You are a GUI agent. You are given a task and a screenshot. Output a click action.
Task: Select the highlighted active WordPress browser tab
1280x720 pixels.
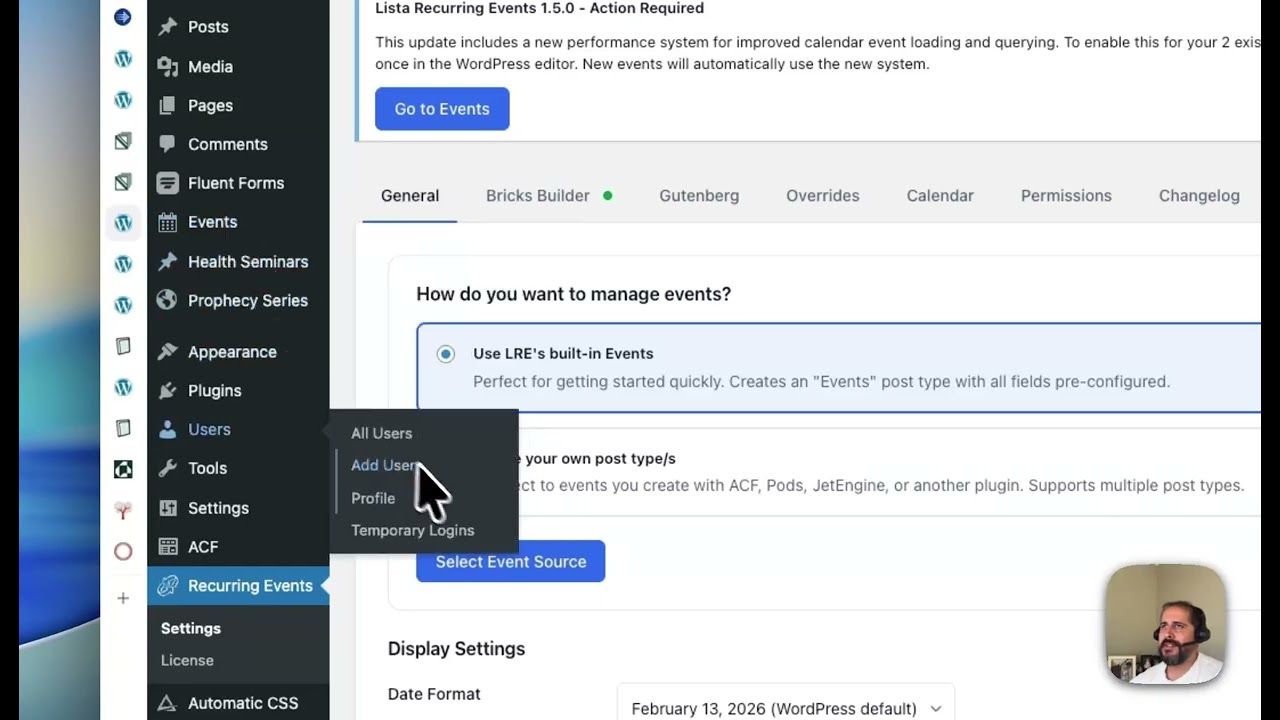(x=123, y=223)
